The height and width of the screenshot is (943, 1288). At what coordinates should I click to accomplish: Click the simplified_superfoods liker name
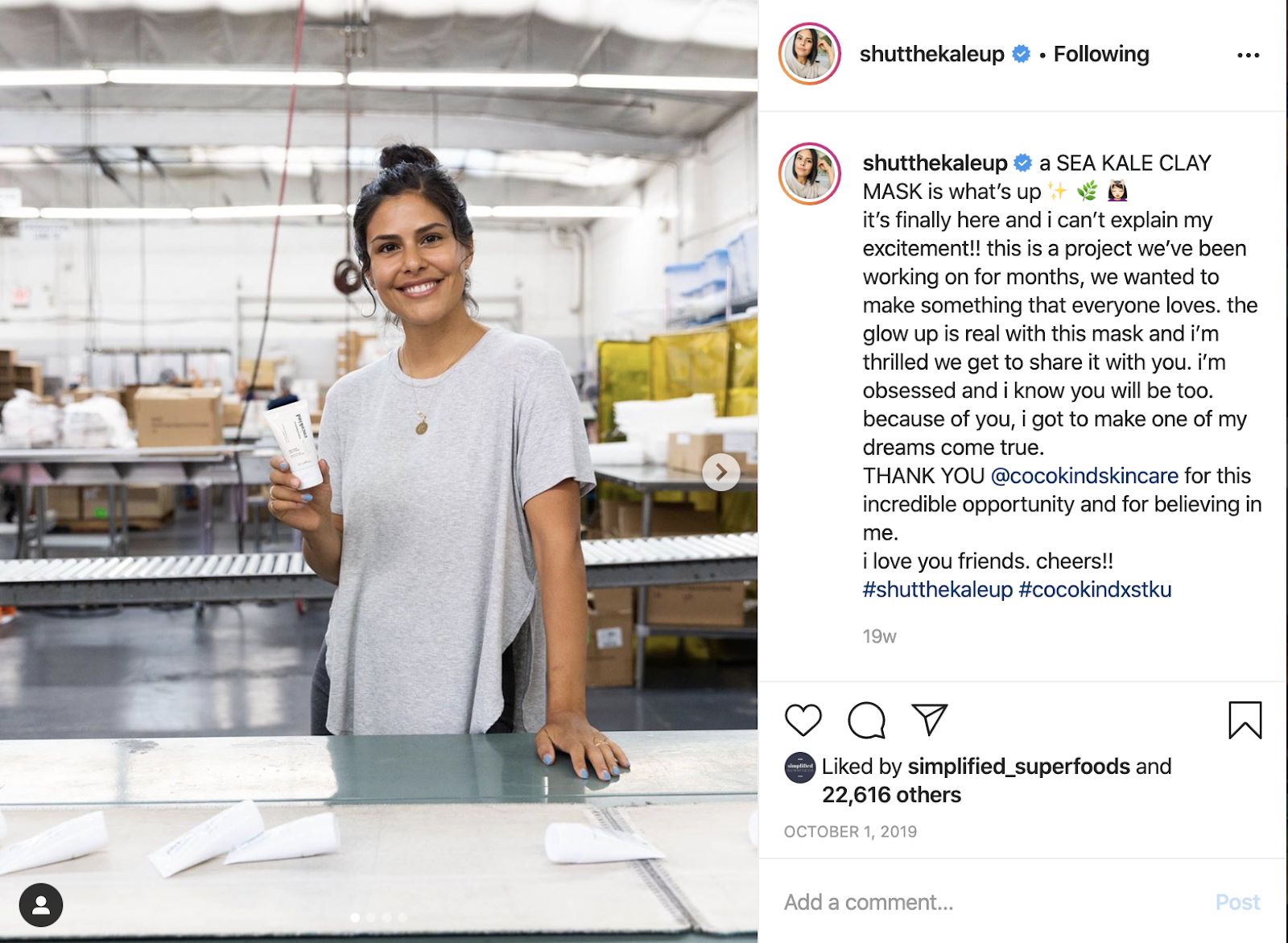tap(1018, 767)
